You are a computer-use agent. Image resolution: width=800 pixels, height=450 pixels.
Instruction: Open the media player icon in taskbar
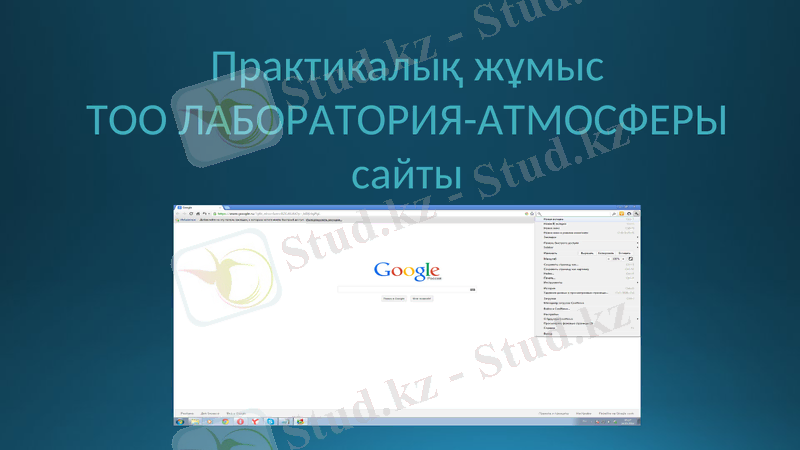tap(209, 422)
